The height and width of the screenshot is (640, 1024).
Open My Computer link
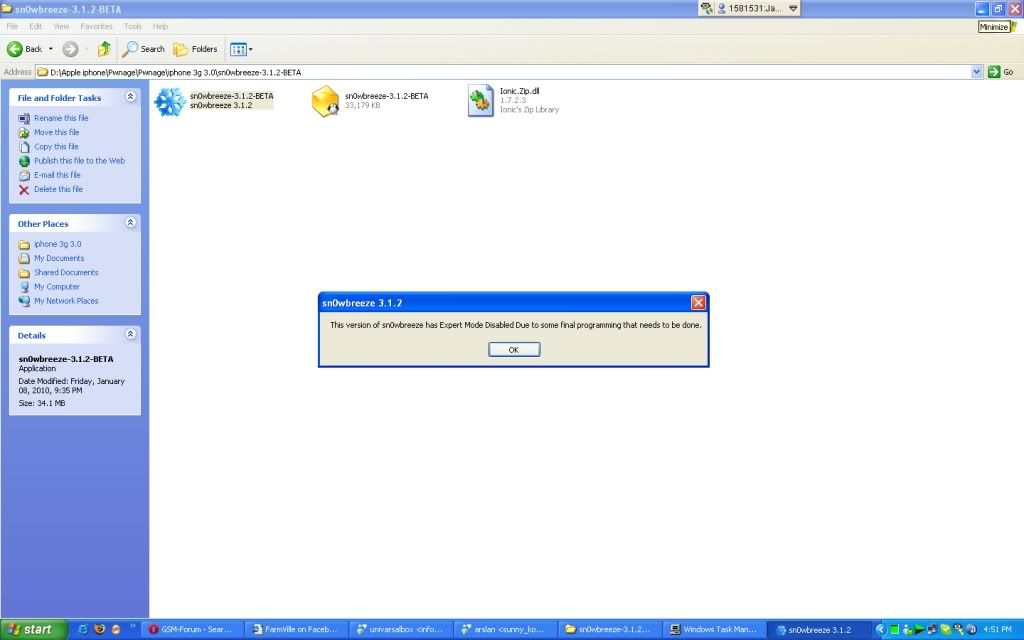57,287
